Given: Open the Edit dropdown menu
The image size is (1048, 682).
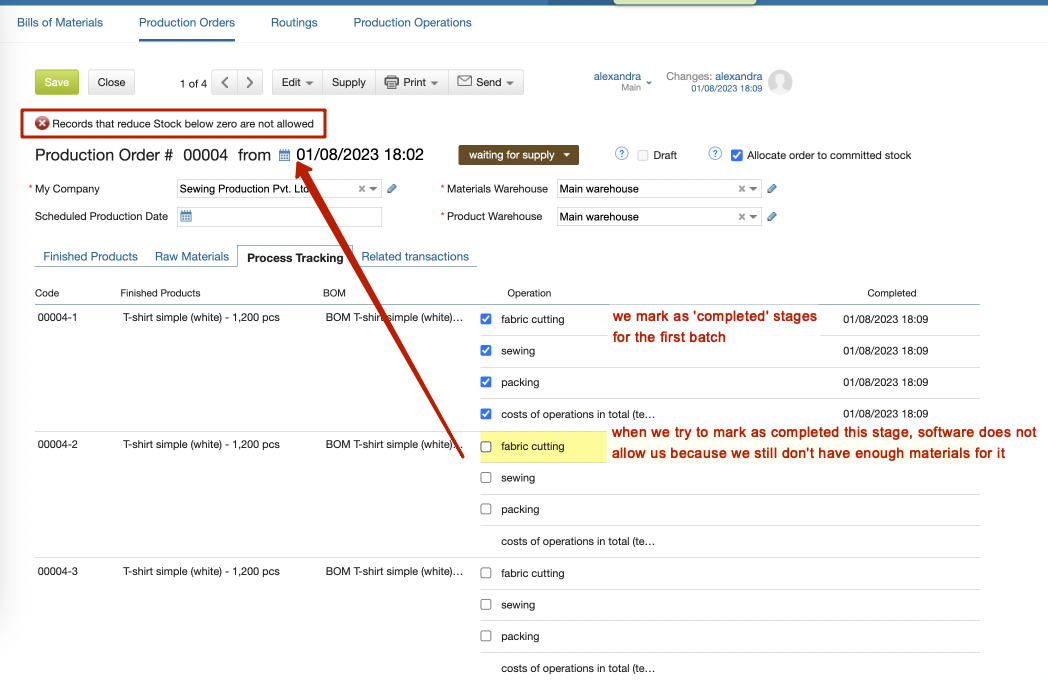Looking at the screenshot, I should pos(297,82).
